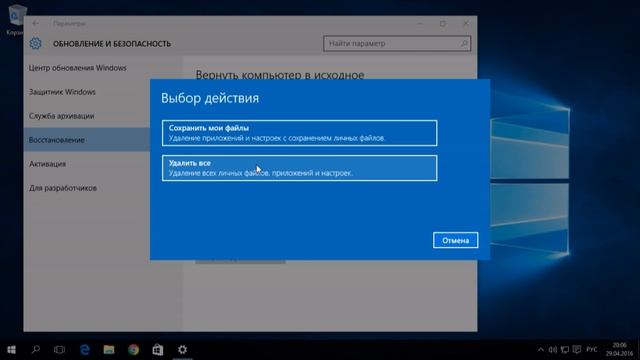Click the settings gear icon in header
This screenshot has height=360, width=640.
point(36,43)
